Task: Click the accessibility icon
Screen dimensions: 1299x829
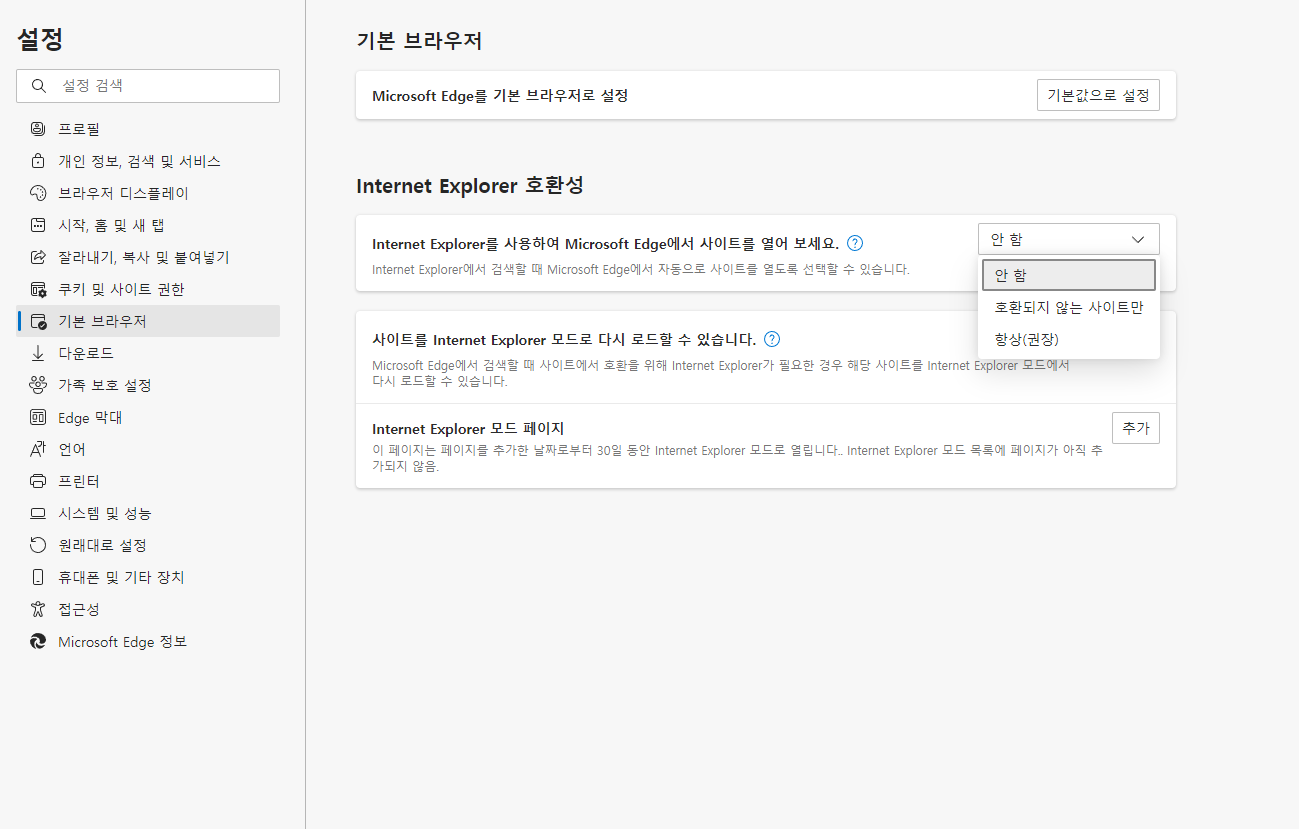Action: click(x=38, y=609)
